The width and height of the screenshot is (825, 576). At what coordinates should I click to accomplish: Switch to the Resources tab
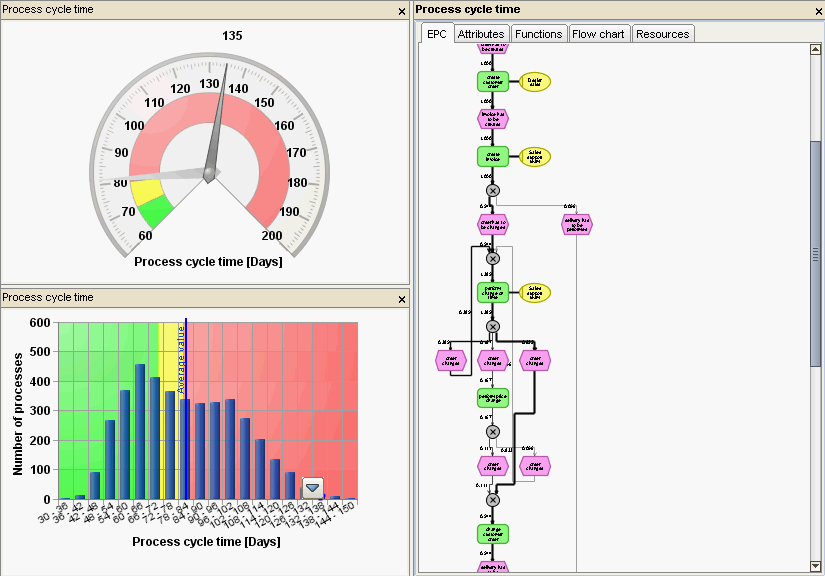pyautogui.click(x=662, y=34)
